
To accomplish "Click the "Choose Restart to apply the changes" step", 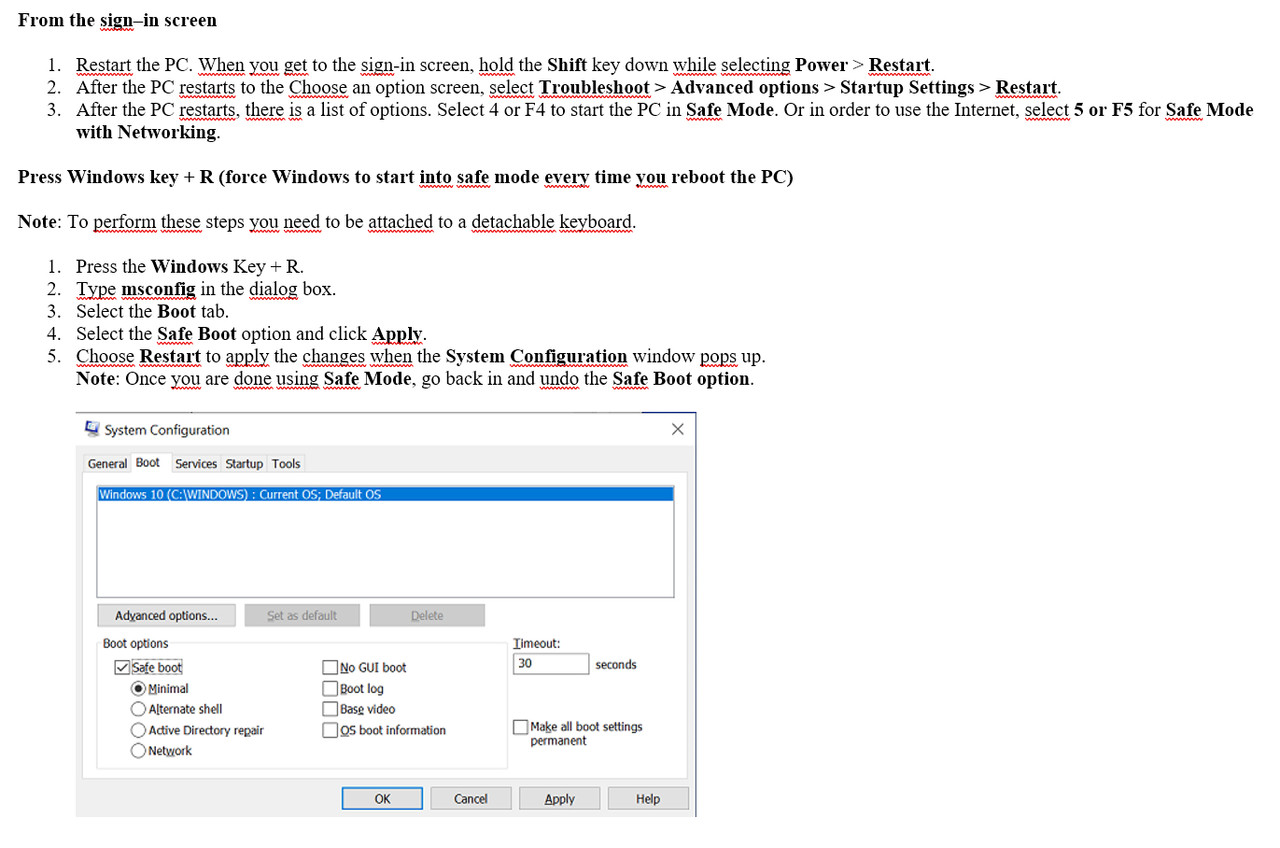I will [421, 356].
